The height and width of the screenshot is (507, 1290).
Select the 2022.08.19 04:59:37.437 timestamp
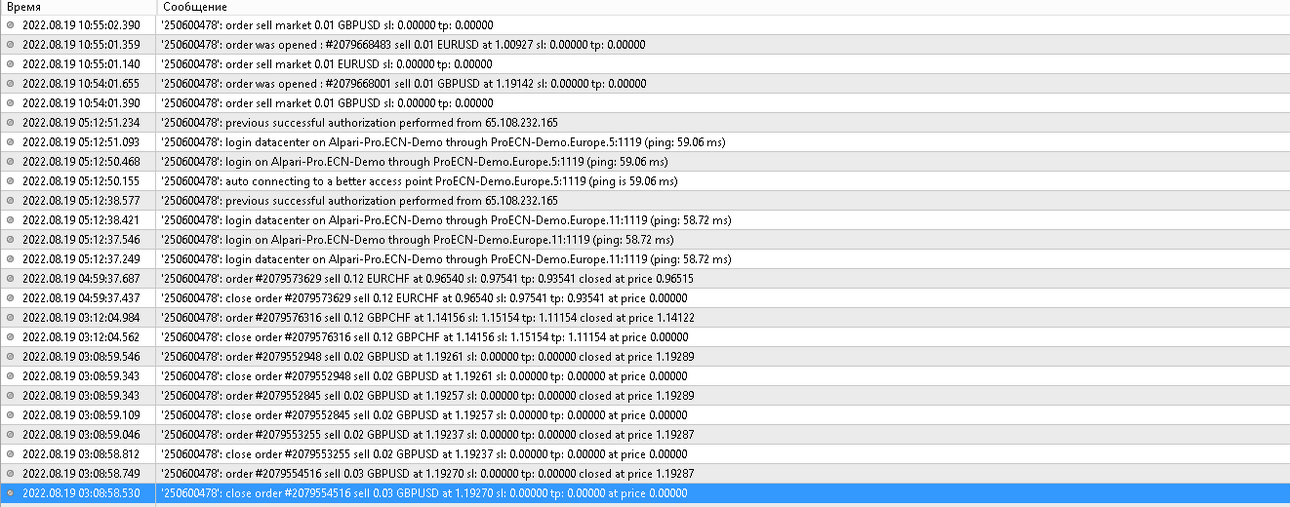[81, 298]
